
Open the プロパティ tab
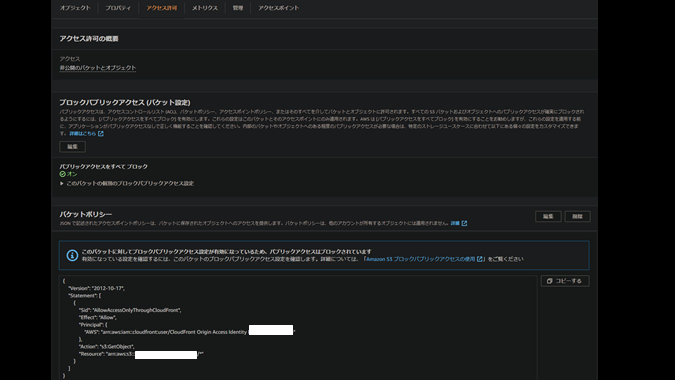point(118,8)
